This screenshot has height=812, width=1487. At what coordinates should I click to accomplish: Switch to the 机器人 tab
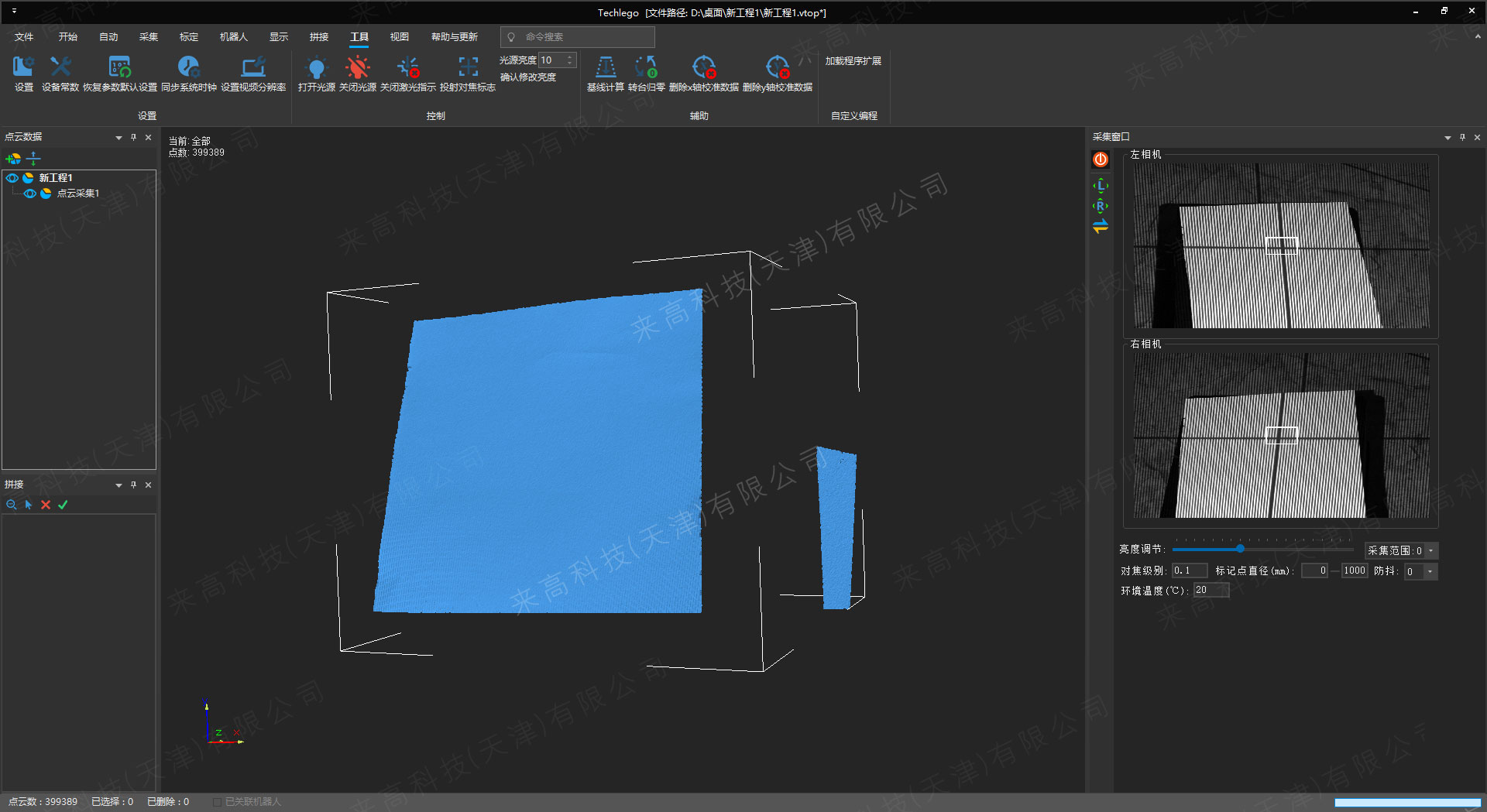[x=233, y=37]
